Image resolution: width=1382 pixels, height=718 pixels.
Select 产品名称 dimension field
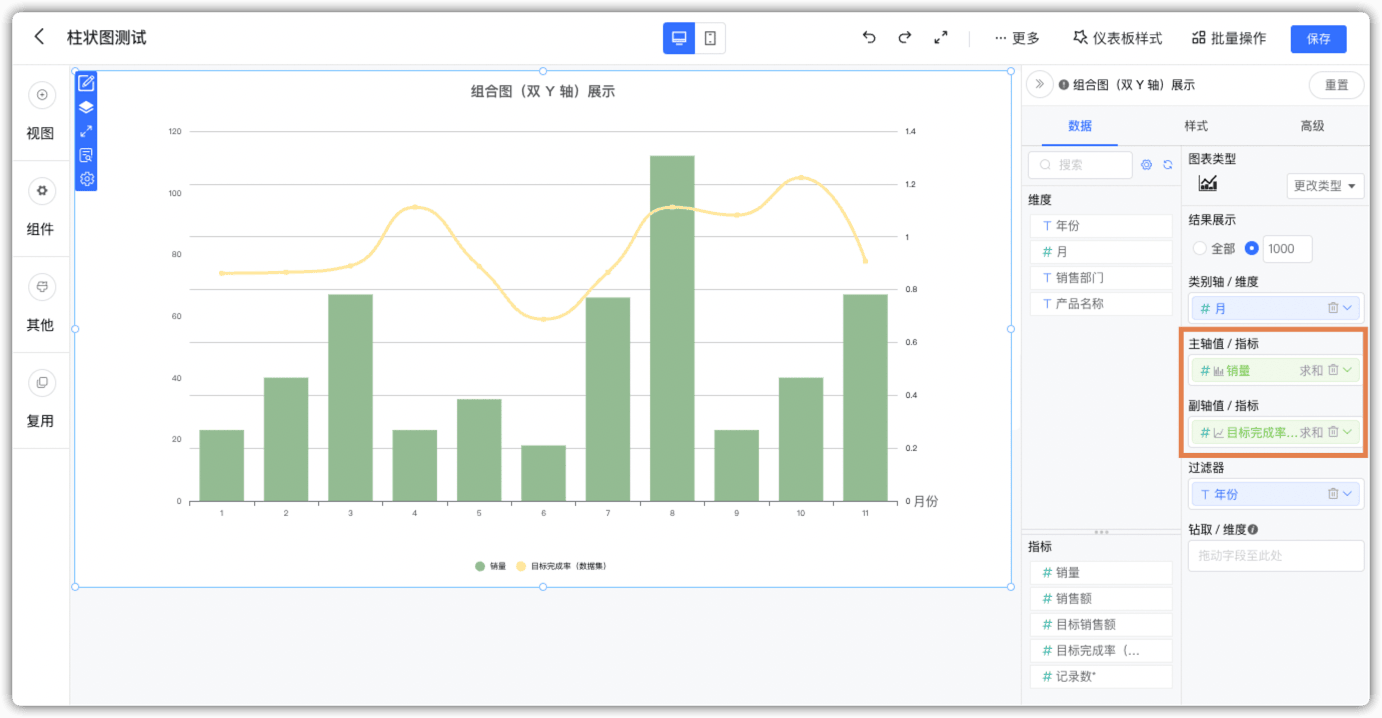coord(1101,304)
